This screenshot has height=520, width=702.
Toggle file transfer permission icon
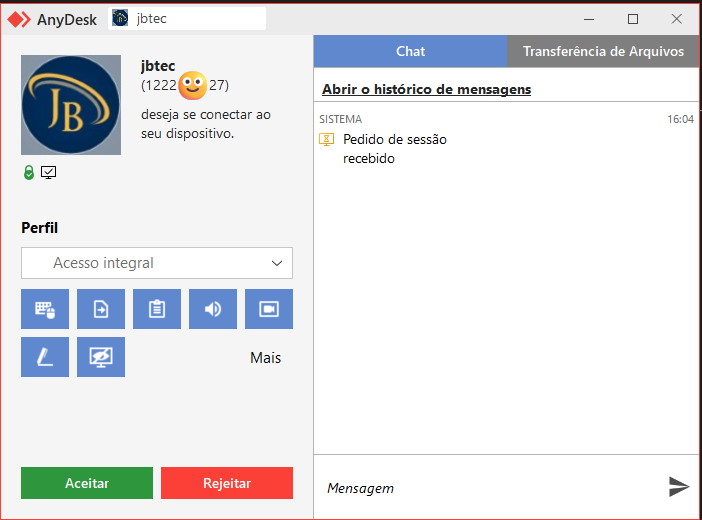pyautogui.click(x=101, y=309)
